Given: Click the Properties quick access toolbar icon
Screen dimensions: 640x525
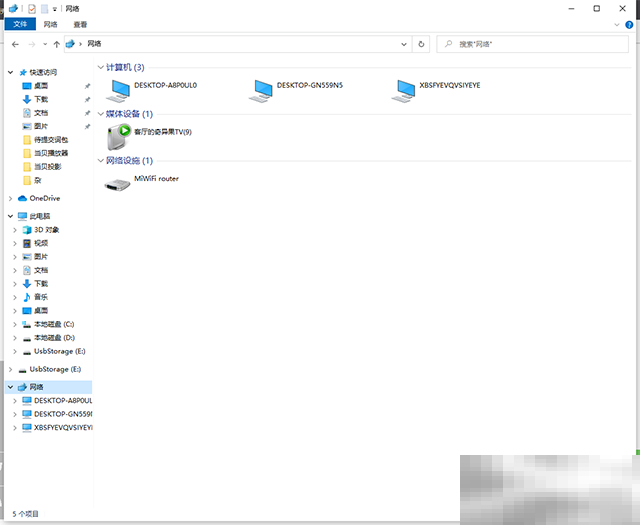Looking at the screenshot, I should tap(32, 9).
